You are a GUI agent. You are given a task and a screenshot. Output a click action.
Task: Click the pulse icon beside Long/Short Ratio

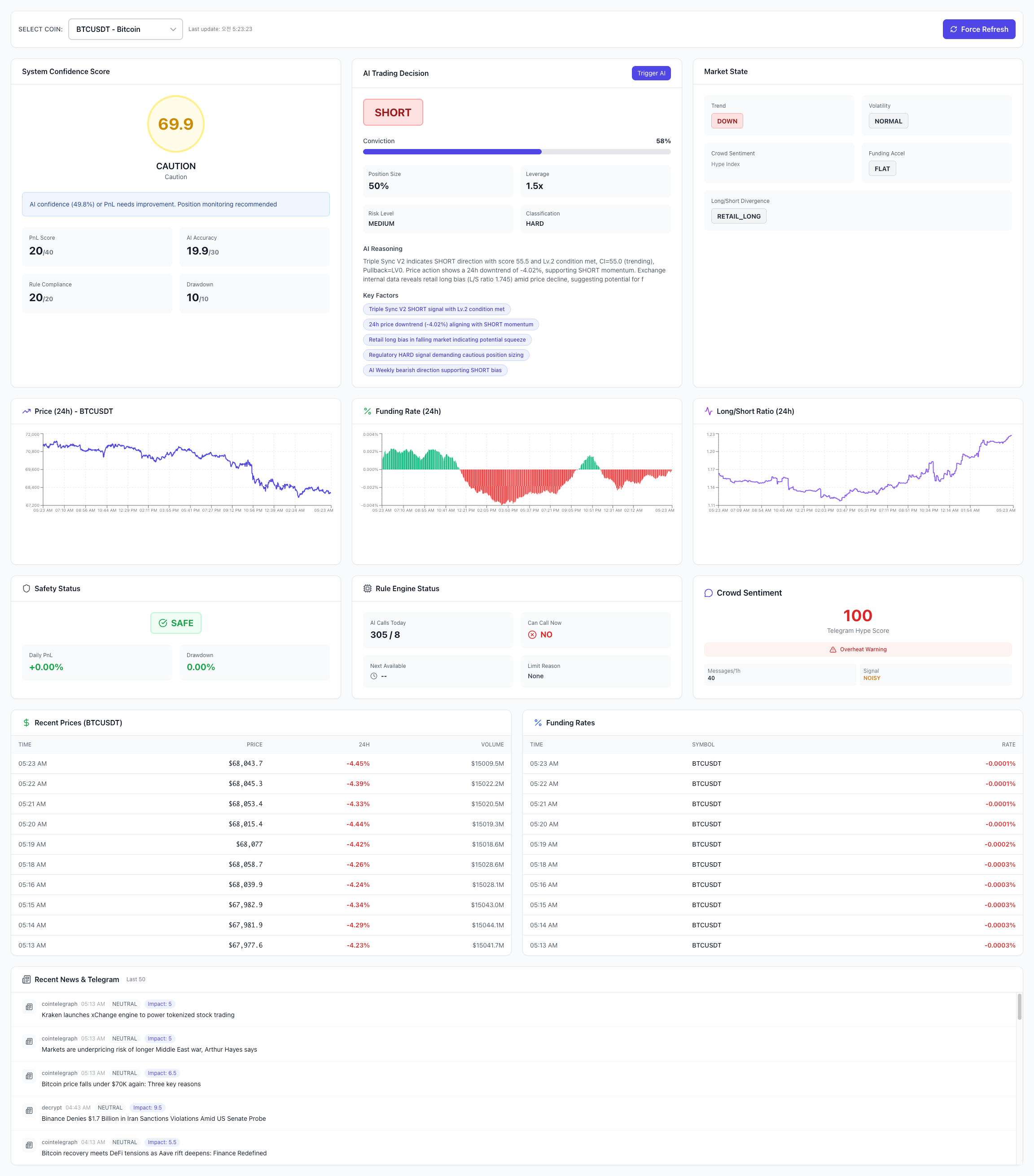[x=708, y=411]
